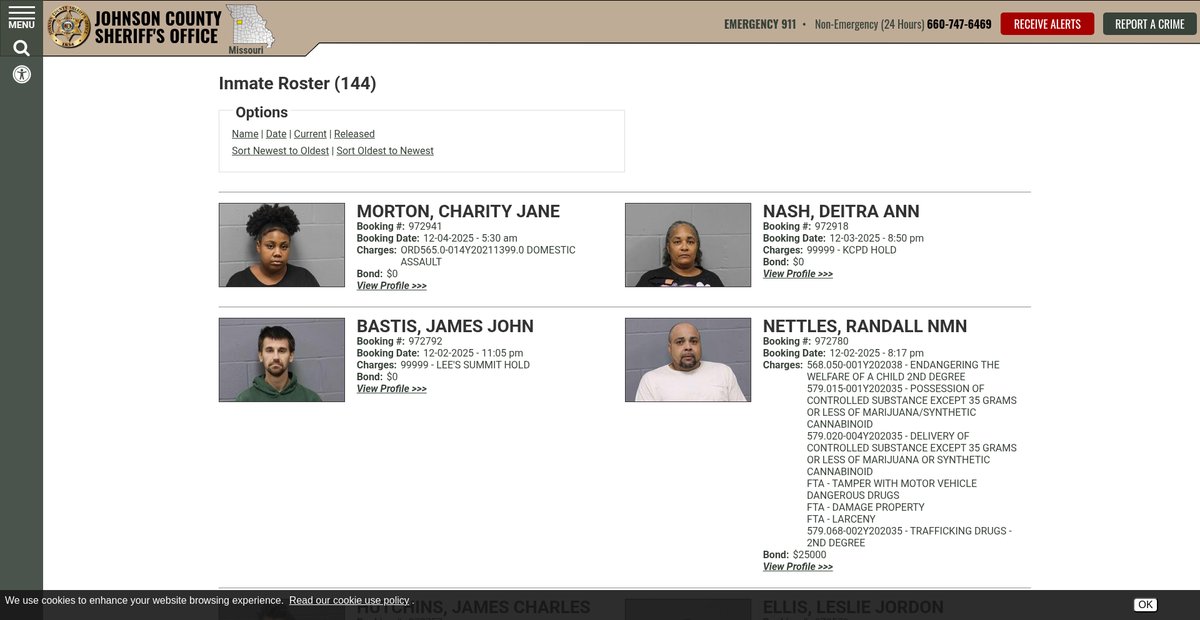Screen dimensions: 1200x620
Task: Click the Inmate Roster (144) heading
Action: click(298, 84)
